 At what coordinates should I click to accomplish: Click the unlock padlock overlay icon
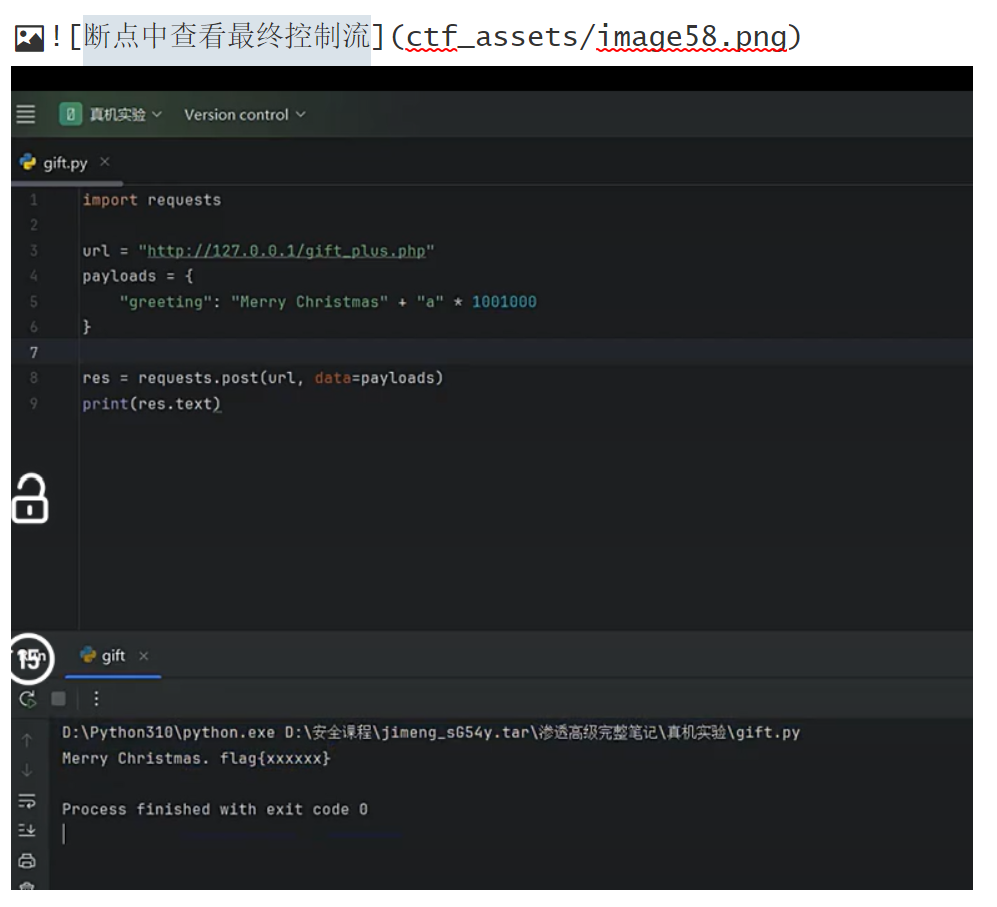[30, 499]
